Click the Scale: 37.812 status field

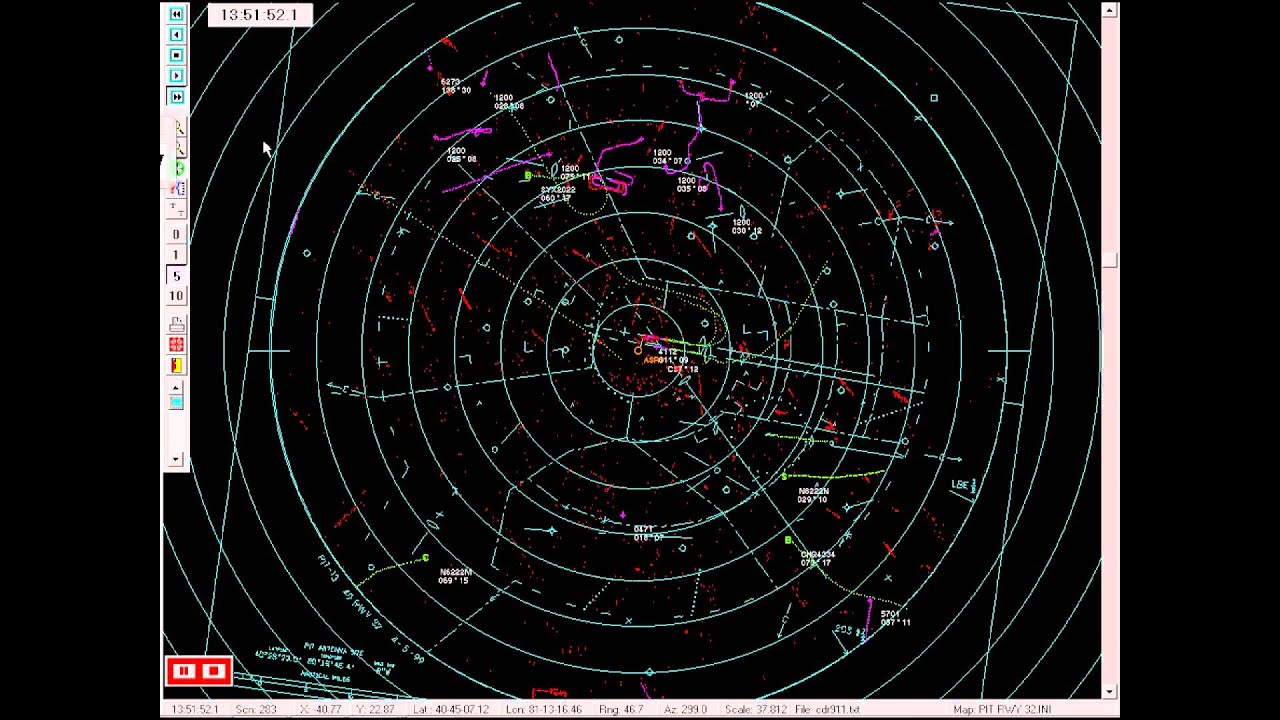coord(756,709)
